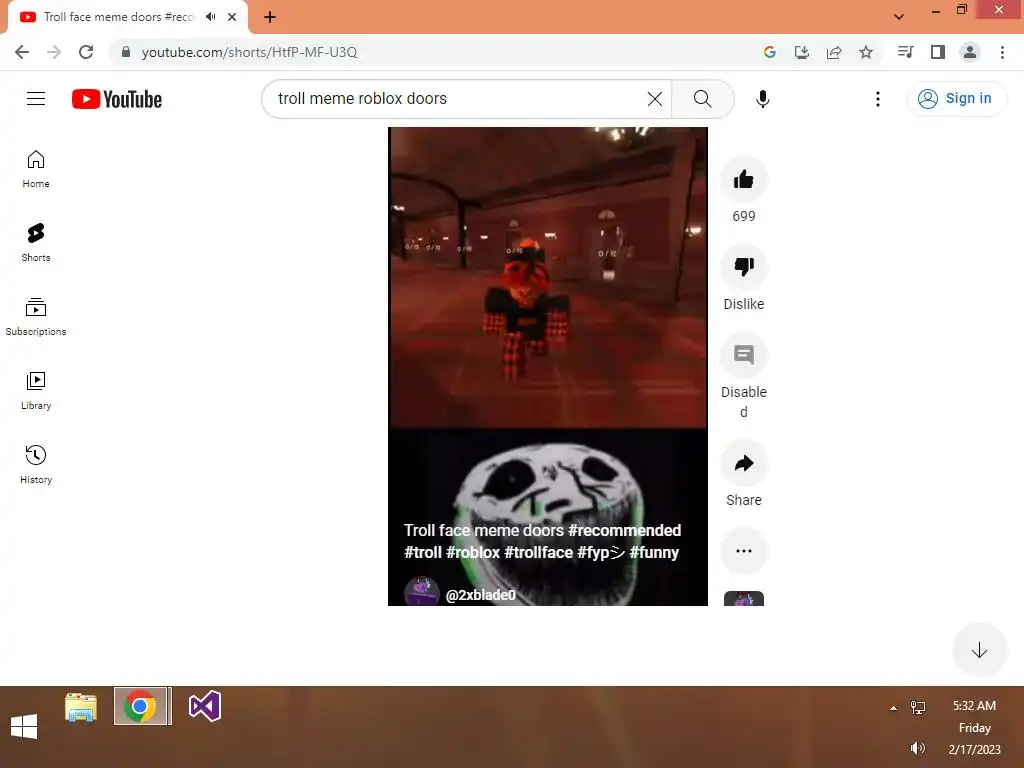The width and height of the screenshot is (1024, 768).
Task: Click the Google icon in the address bar
Action: tap(770, 52)
